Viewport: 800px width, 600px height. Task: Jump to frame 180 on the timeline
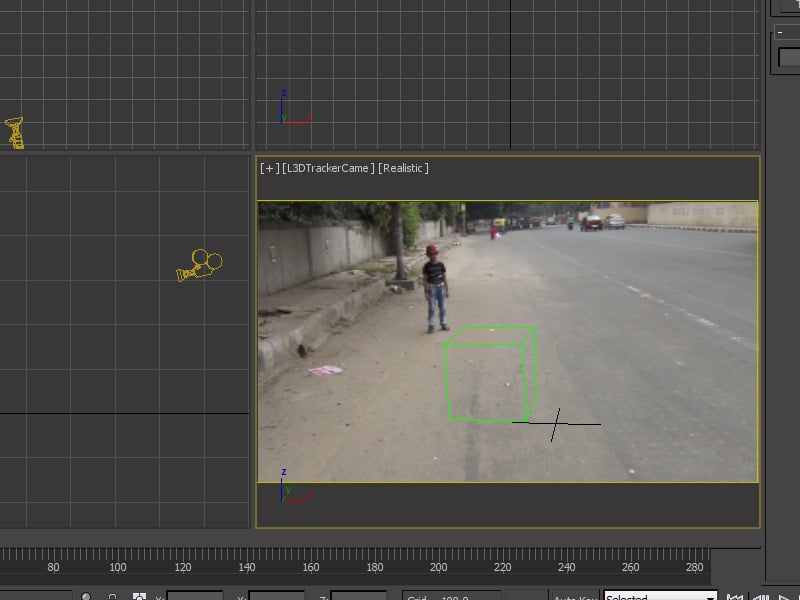click(x=374, y=567)
